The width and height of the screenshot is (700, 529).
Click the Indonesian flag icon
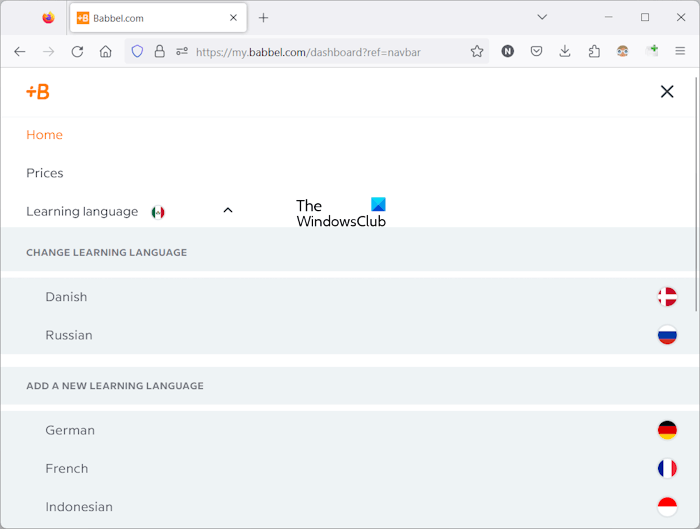[667, 507]
